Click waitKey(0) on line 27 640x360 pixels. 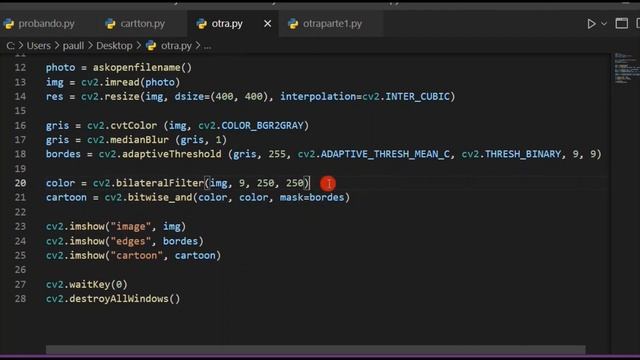[x=98, y=284]
